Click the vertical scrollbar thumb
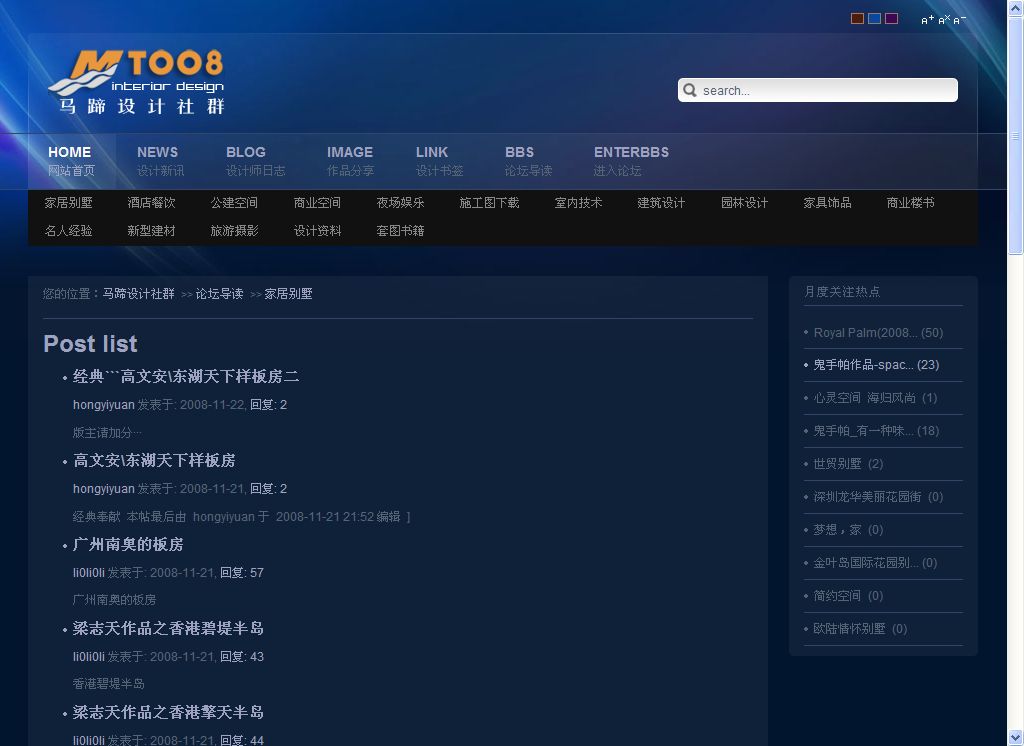The width and height of the screenshot is (1024, 746). 1016,135
